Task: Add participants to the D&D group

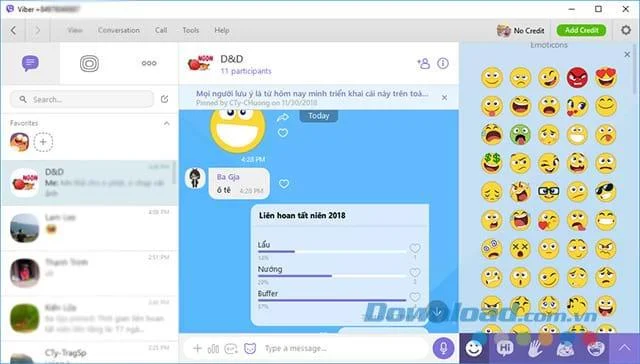Action: (x=423, y=63)
